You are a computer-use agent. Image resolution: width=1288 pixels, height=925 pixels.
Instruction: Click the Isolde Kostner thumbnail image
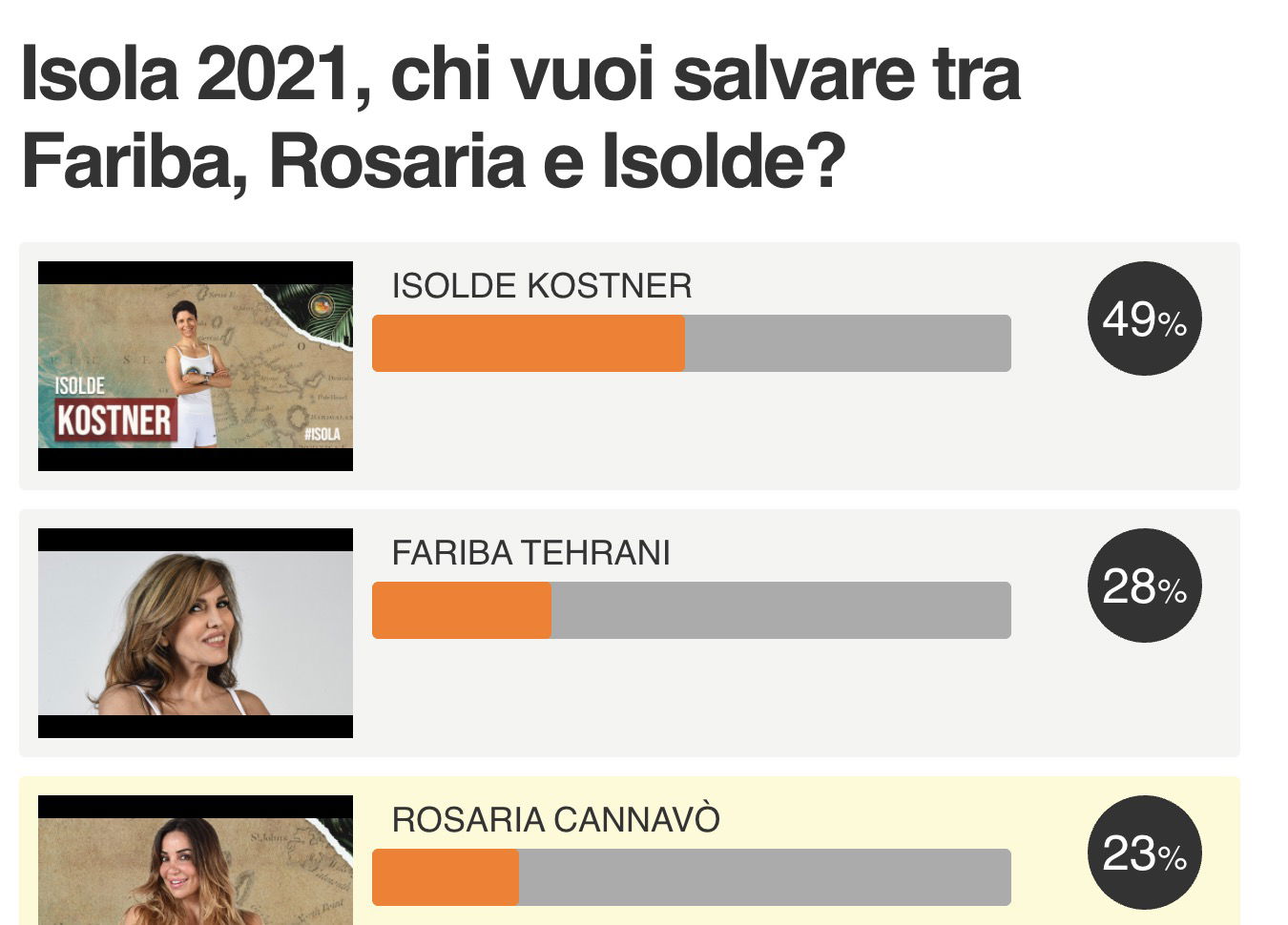pos(196,366)
